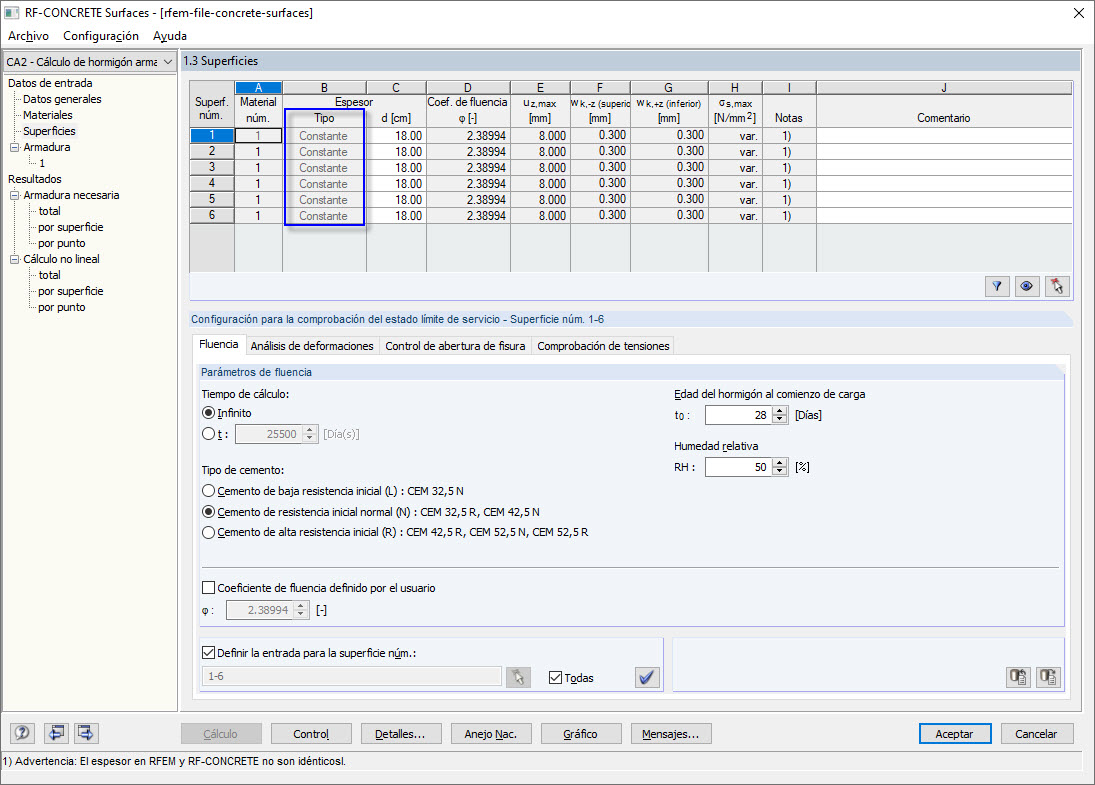Click the RF-CONCRETE app icon in title bar
The width and height of the screenshot is (1095, 785).
click(12, 13)
